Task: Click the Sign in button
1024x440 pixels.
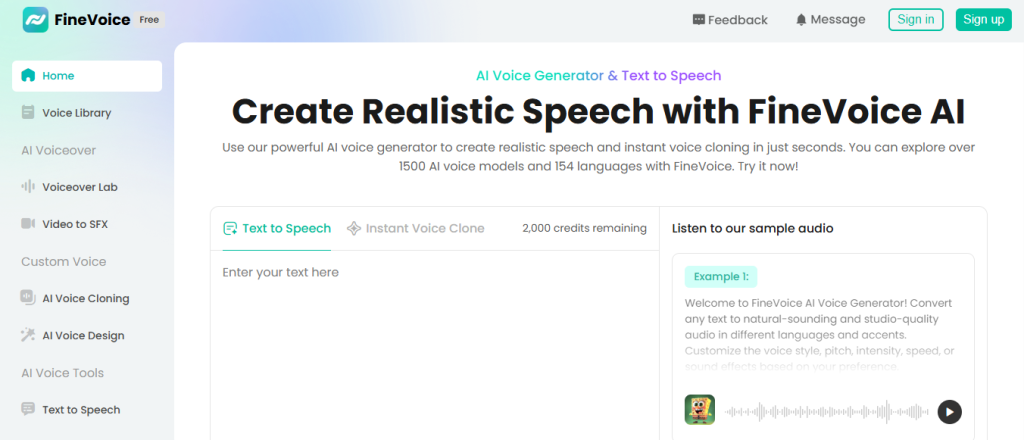Action: tap(916, 20)
